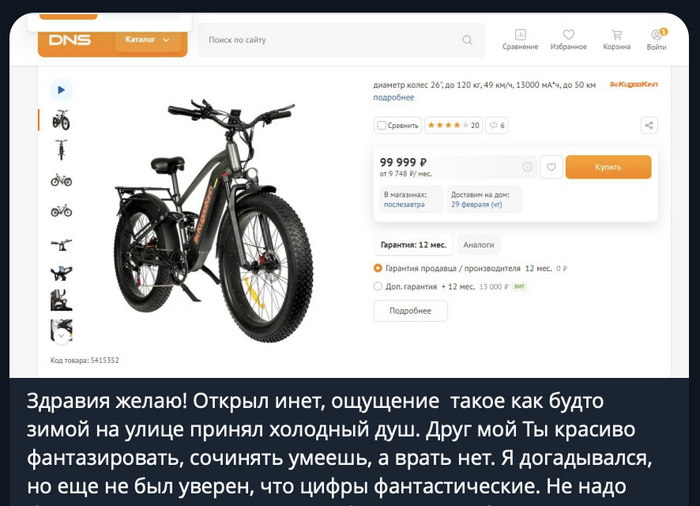Play the product video thumbnail
Viewport: 700px width, 506px height.
tap(61, 90)
